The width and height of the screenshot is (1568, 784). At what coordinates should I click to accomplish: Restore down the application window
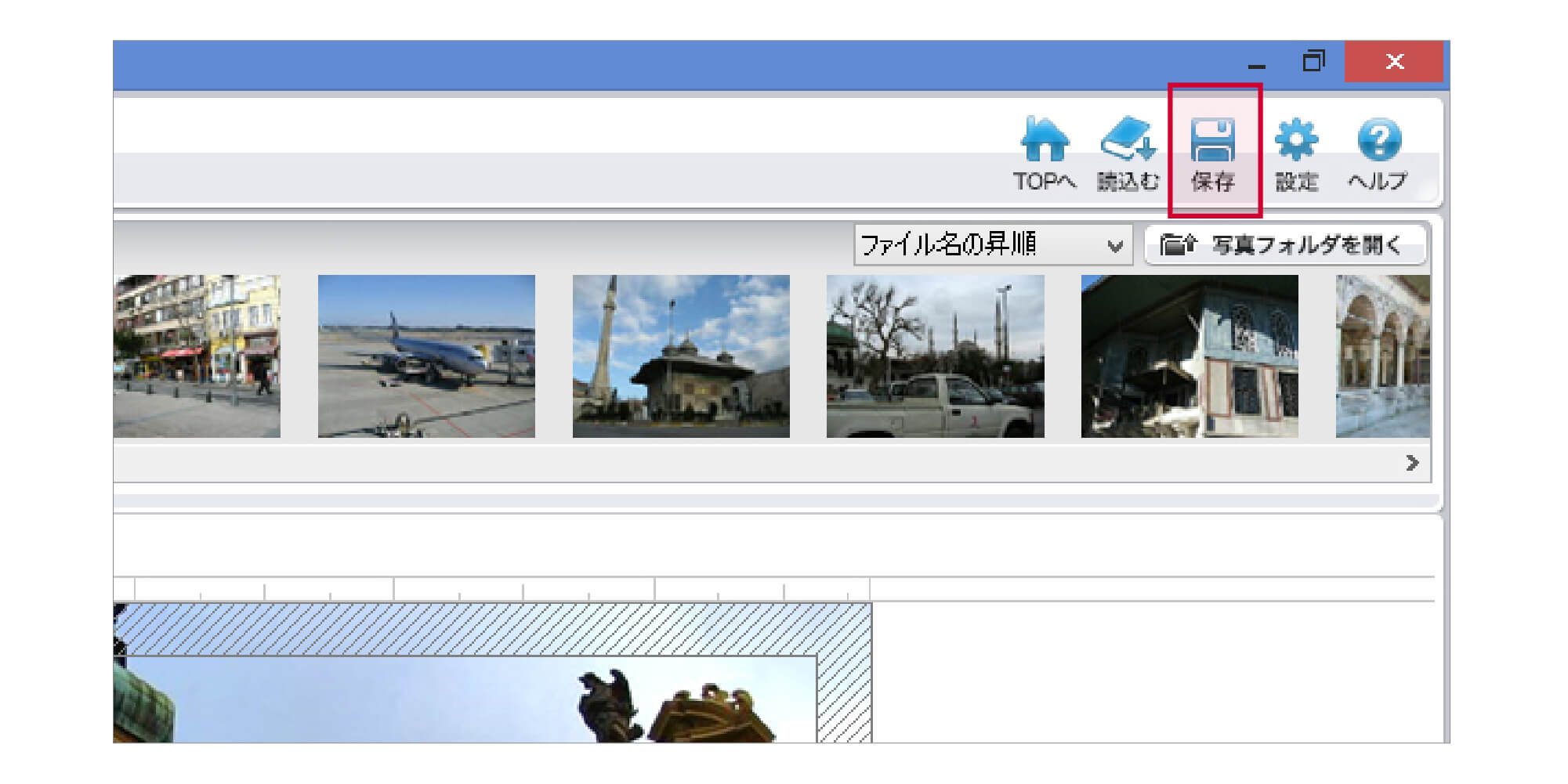tap(1313, 61)
